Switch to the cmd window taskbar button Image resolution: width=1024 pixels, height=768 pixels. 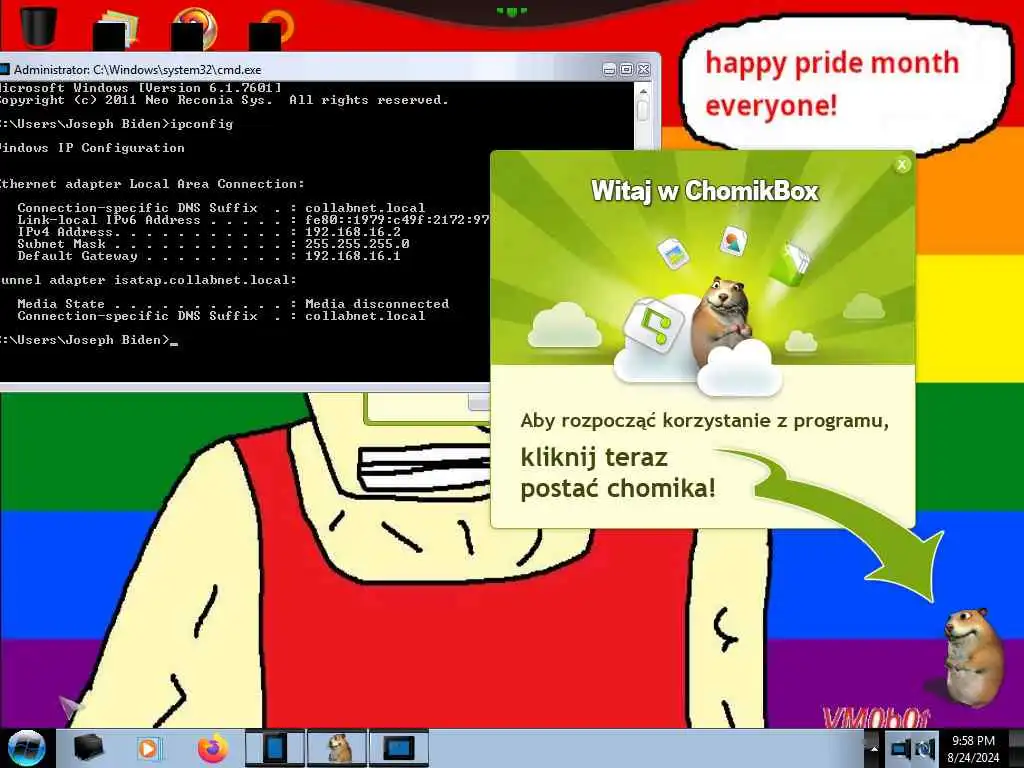coord(274,748)
